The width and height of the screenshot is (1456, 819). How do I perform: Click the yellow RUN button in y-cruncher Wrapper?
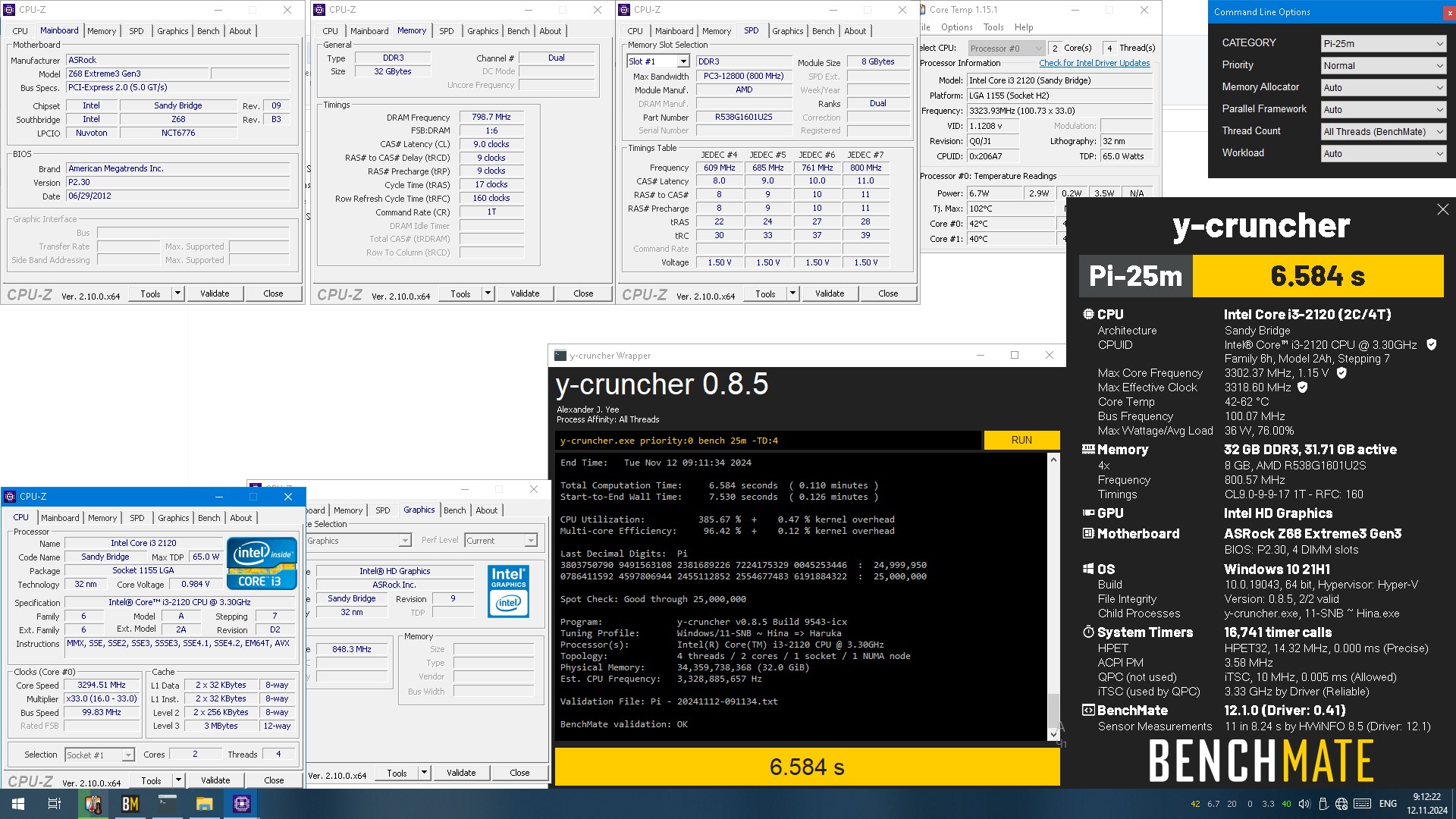1021,441
